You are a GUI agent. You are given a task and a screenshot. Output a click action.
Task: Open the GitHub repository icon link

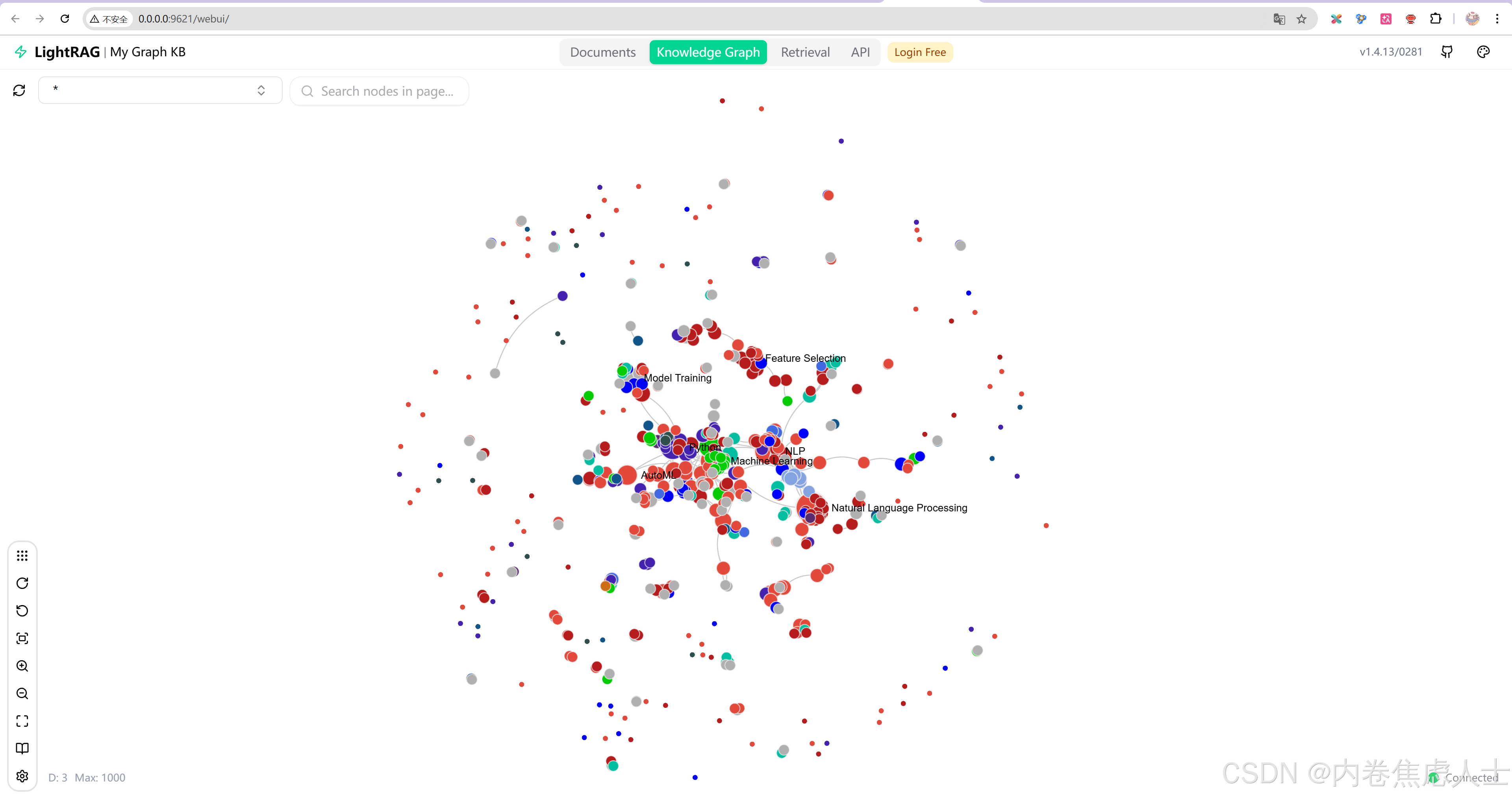tap(1446, 52)
